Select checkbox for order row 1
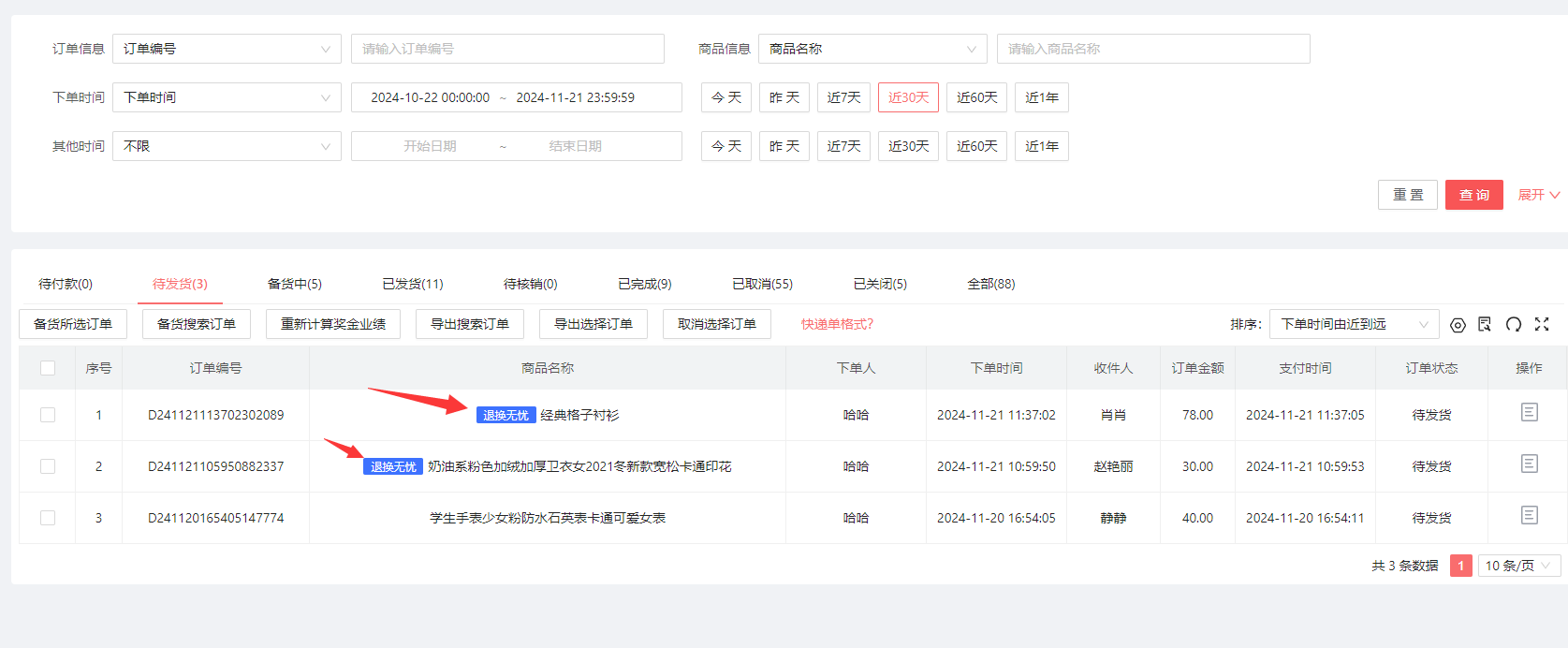 (48, 415)
